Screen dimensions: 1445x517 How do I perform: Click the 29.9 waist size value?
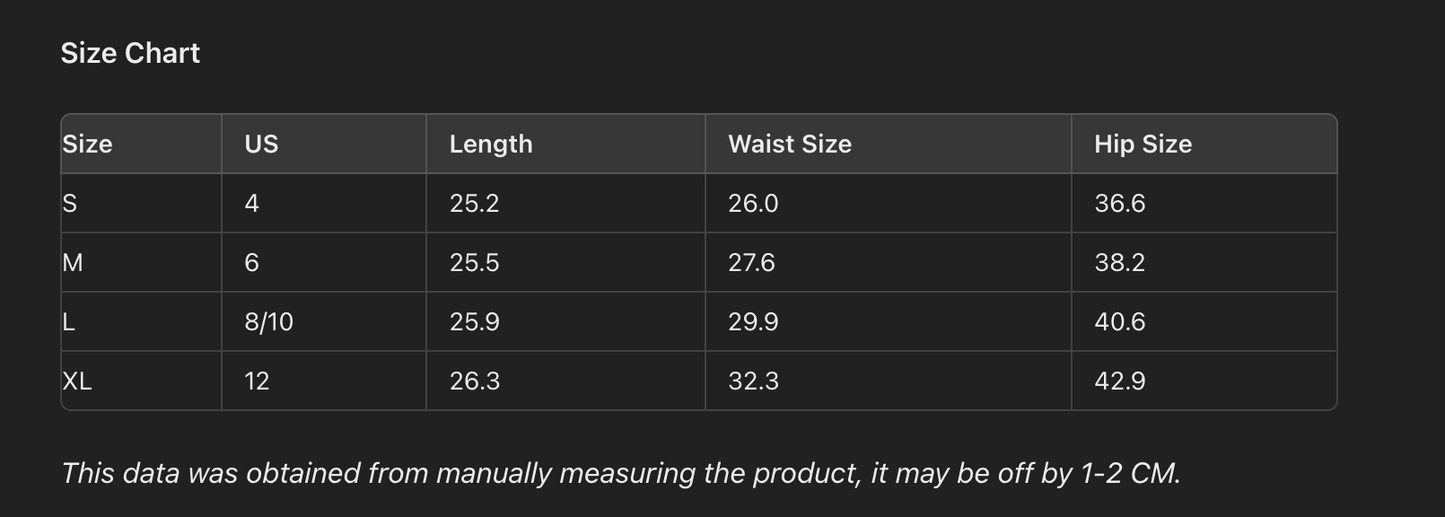click(753, 322)
